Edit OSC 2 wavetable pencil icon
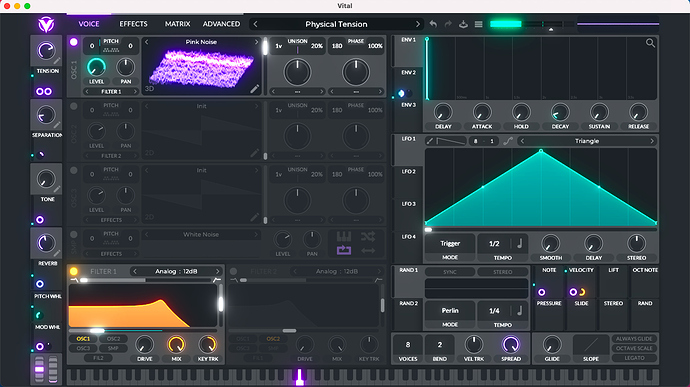 pyautogui.click(x=254, y=153)
